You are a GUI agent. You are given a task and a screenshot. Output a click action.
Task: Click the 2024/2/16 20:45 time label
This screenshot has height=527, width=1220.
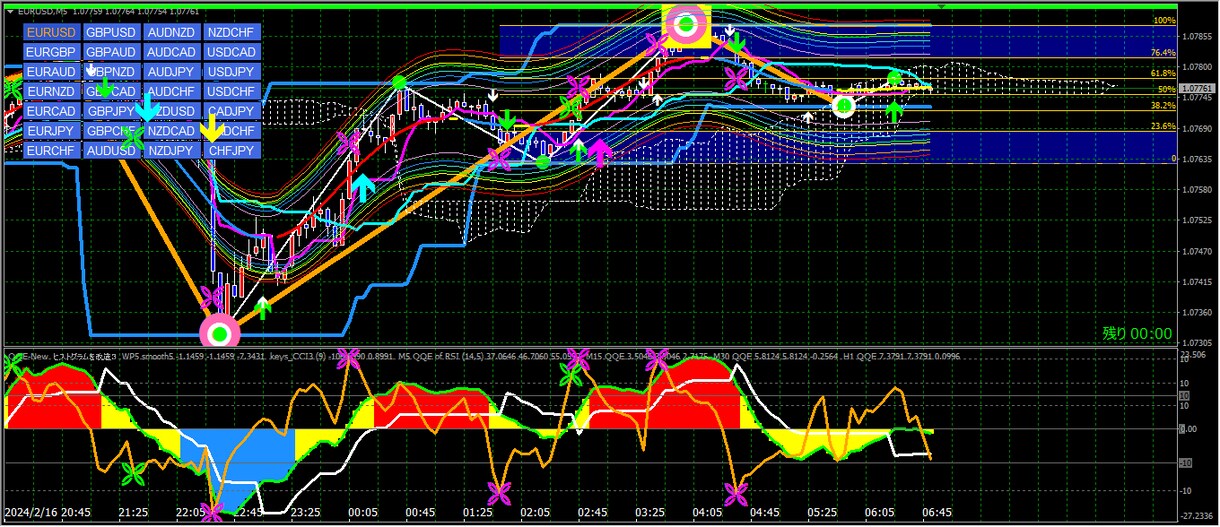point(47,512)
